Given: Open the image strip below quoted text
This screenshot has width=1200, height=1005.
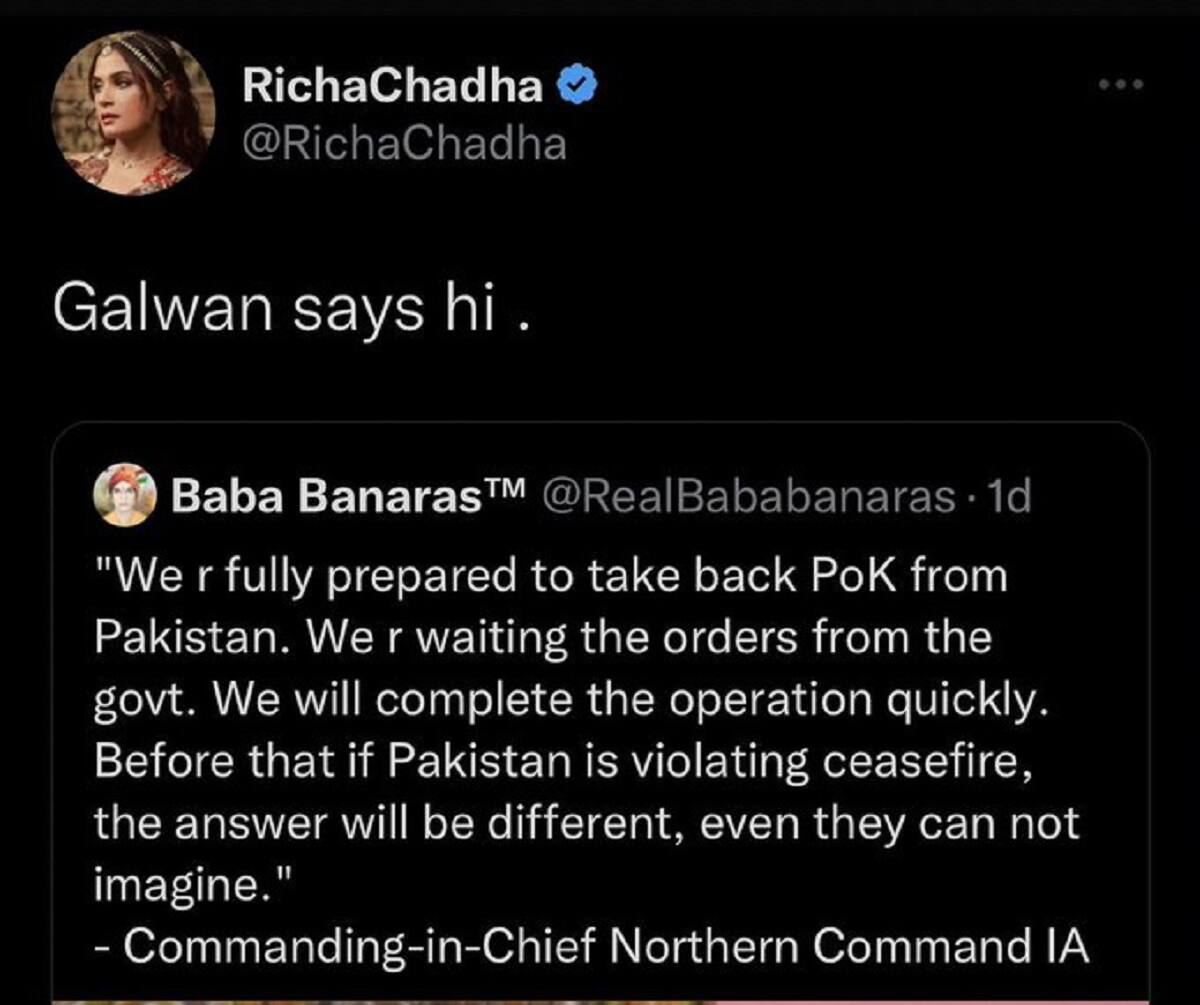Looking at the screenshot, I should click(600, 998).
